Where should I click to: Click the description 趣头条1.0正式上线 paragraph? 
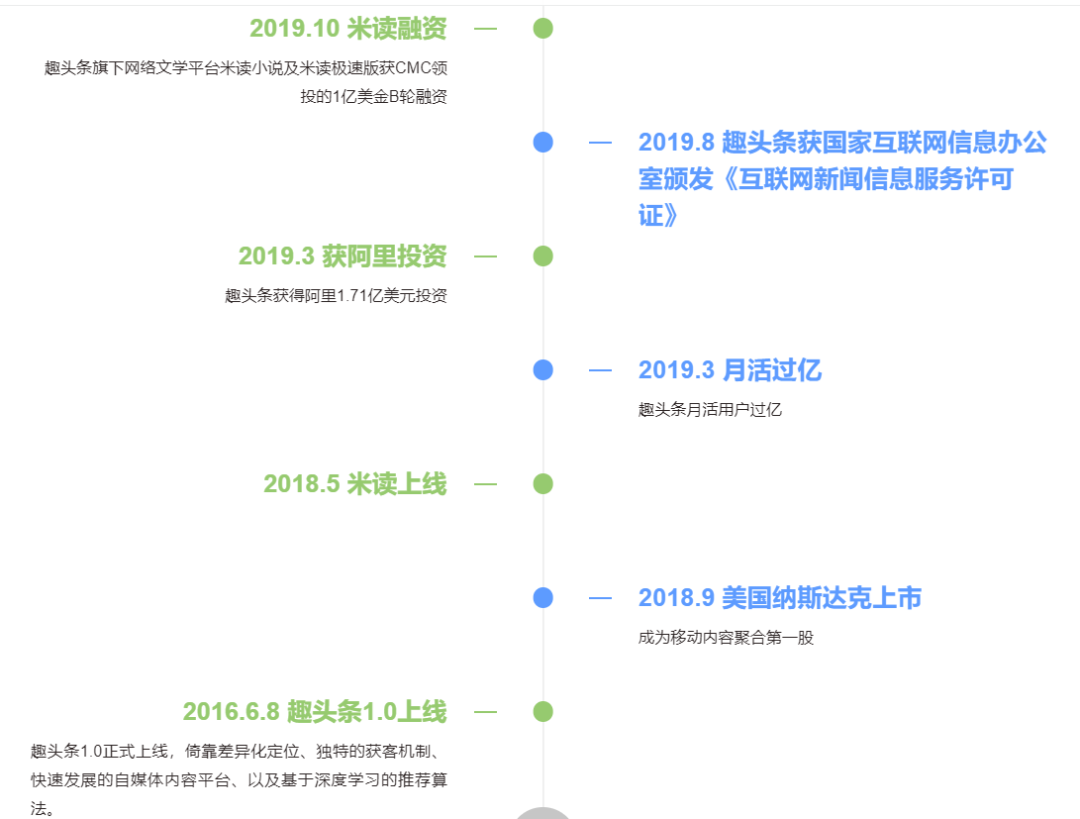click(x=239, y=779)
